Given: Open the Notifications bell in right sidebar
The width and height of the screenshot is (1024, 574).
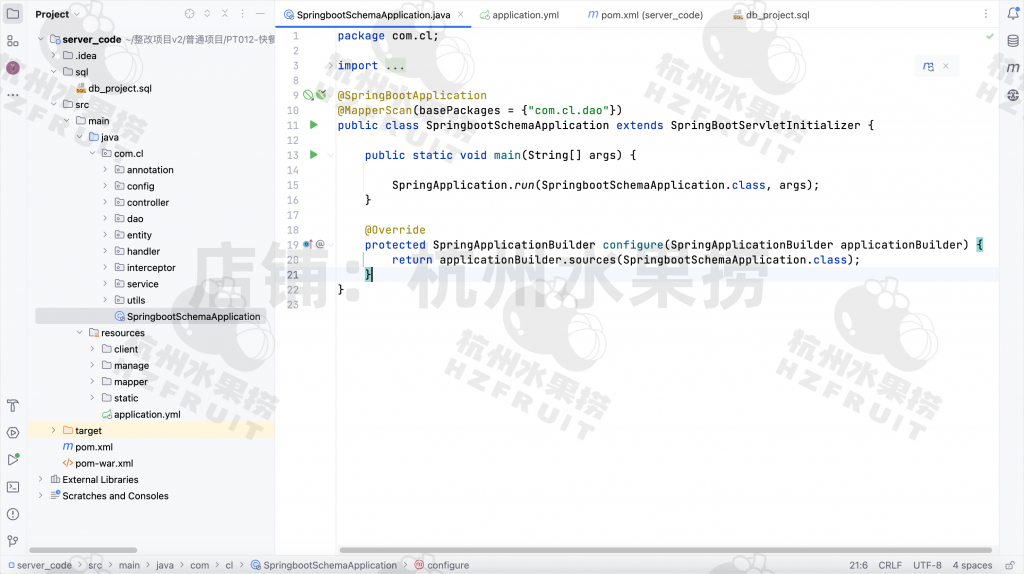Looking at the screenshot, I should [x=1012, y=14].
